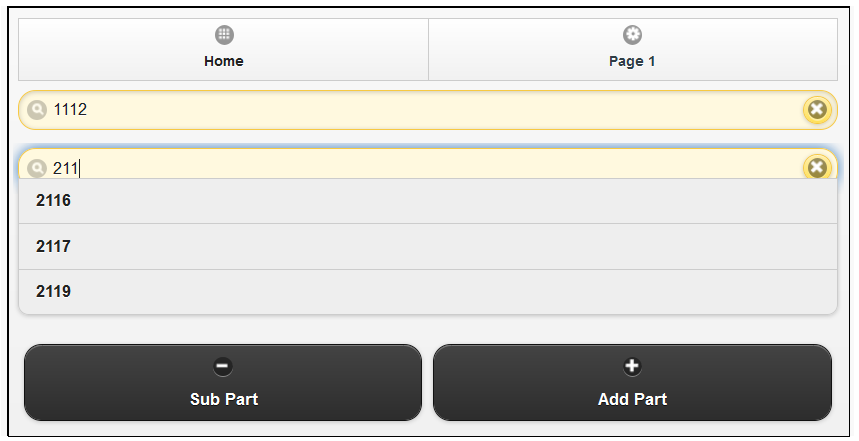859x441 pixels.
Task: Clear the 1112 search field
Action: [817, 110]
